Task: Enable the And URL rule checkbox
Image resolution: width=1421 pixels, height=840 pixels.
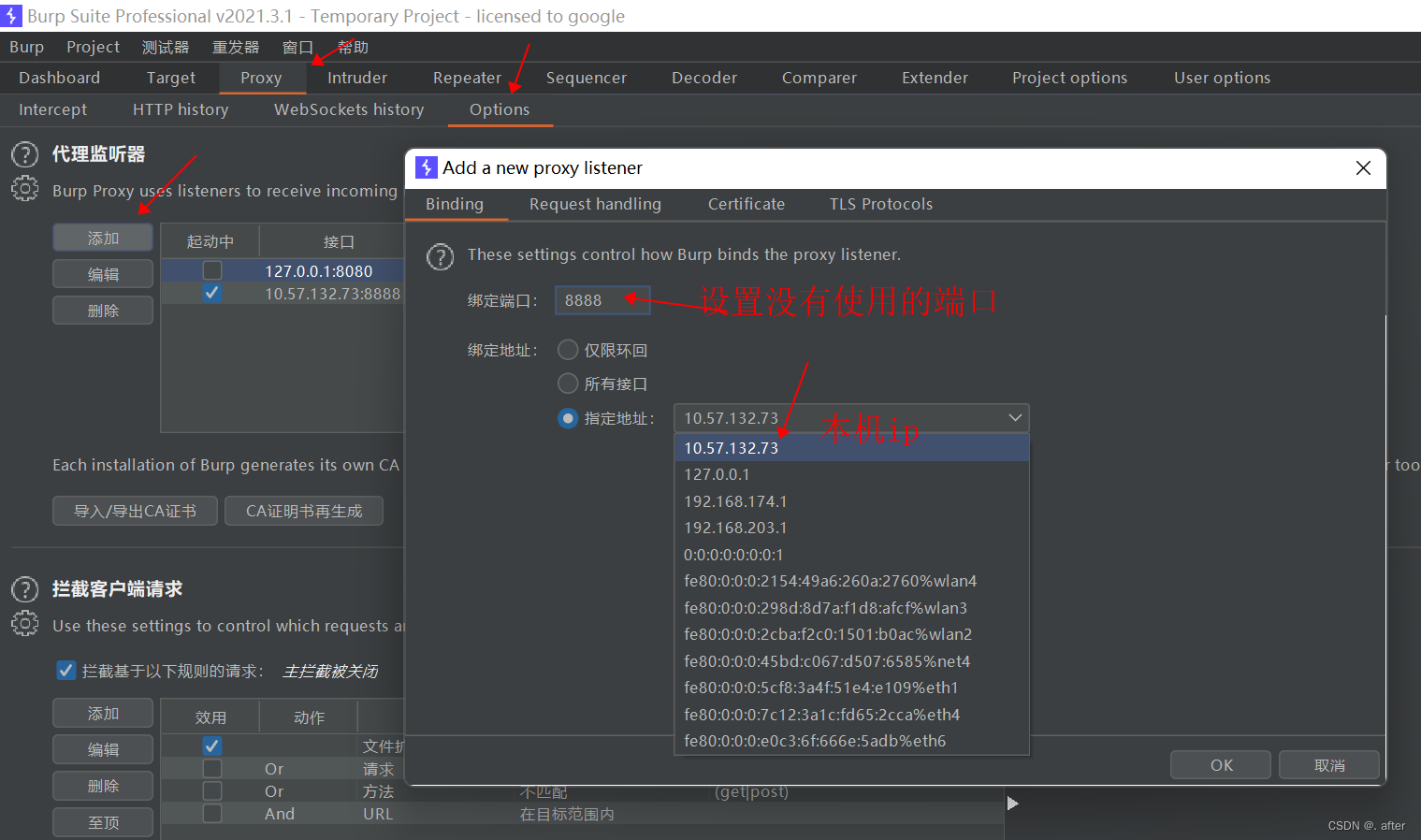Action: [x=212, y=813]
